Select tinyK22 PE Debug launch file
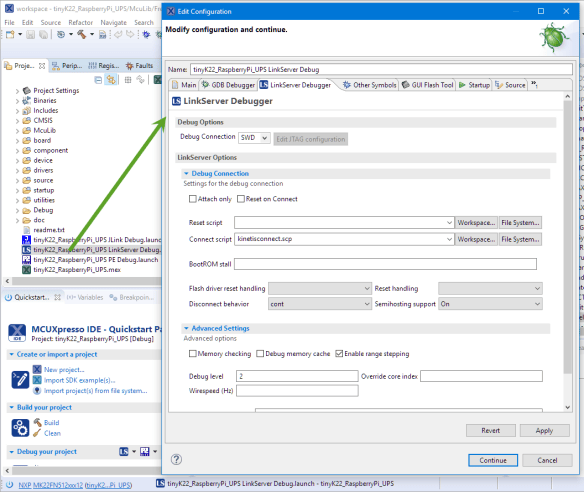 click(x=90, y=260)
